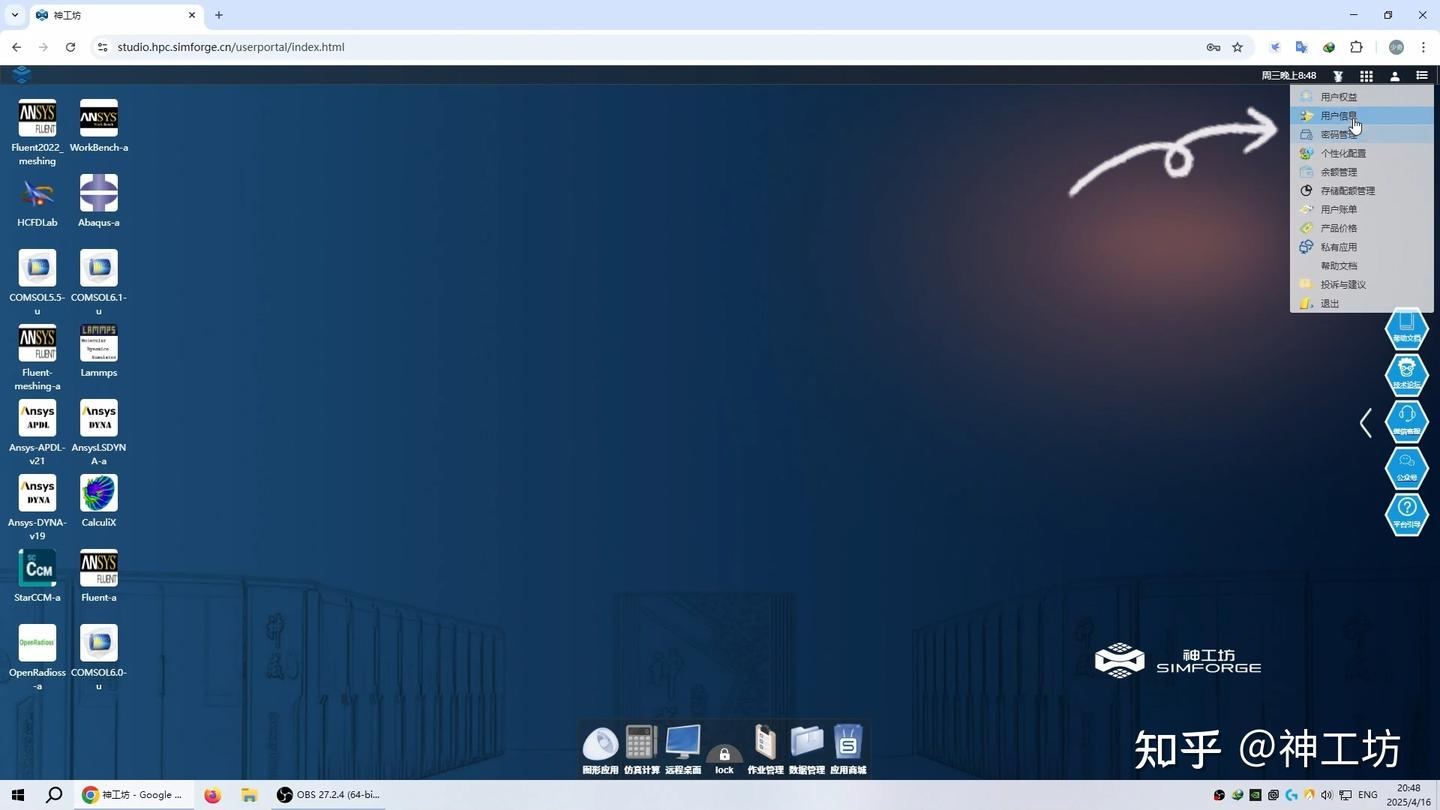1440x810 pixels.
Task: Open the Ansys-APDL-v21 icon
Action: coord(37,419)
